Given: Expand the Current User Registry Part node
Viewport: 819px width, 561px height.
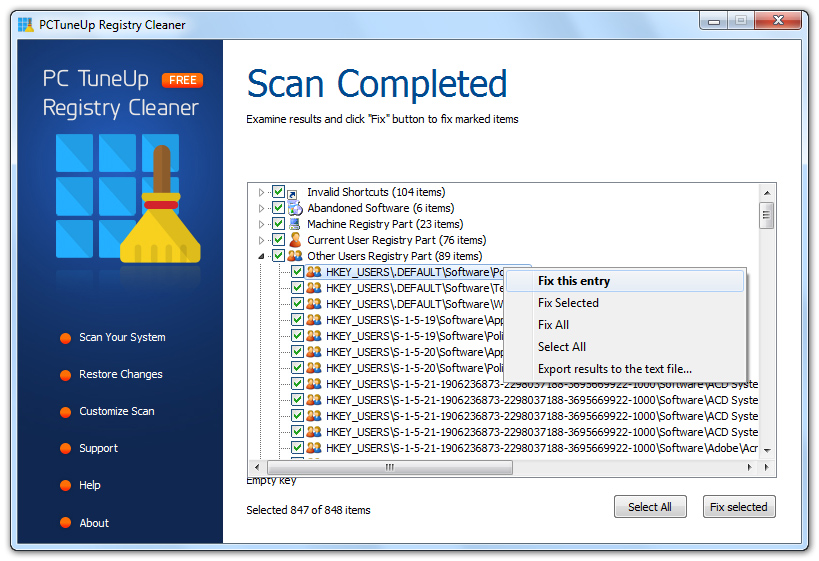Looking at the screenshot, I should pyautogui.click(x=261, y=240).
